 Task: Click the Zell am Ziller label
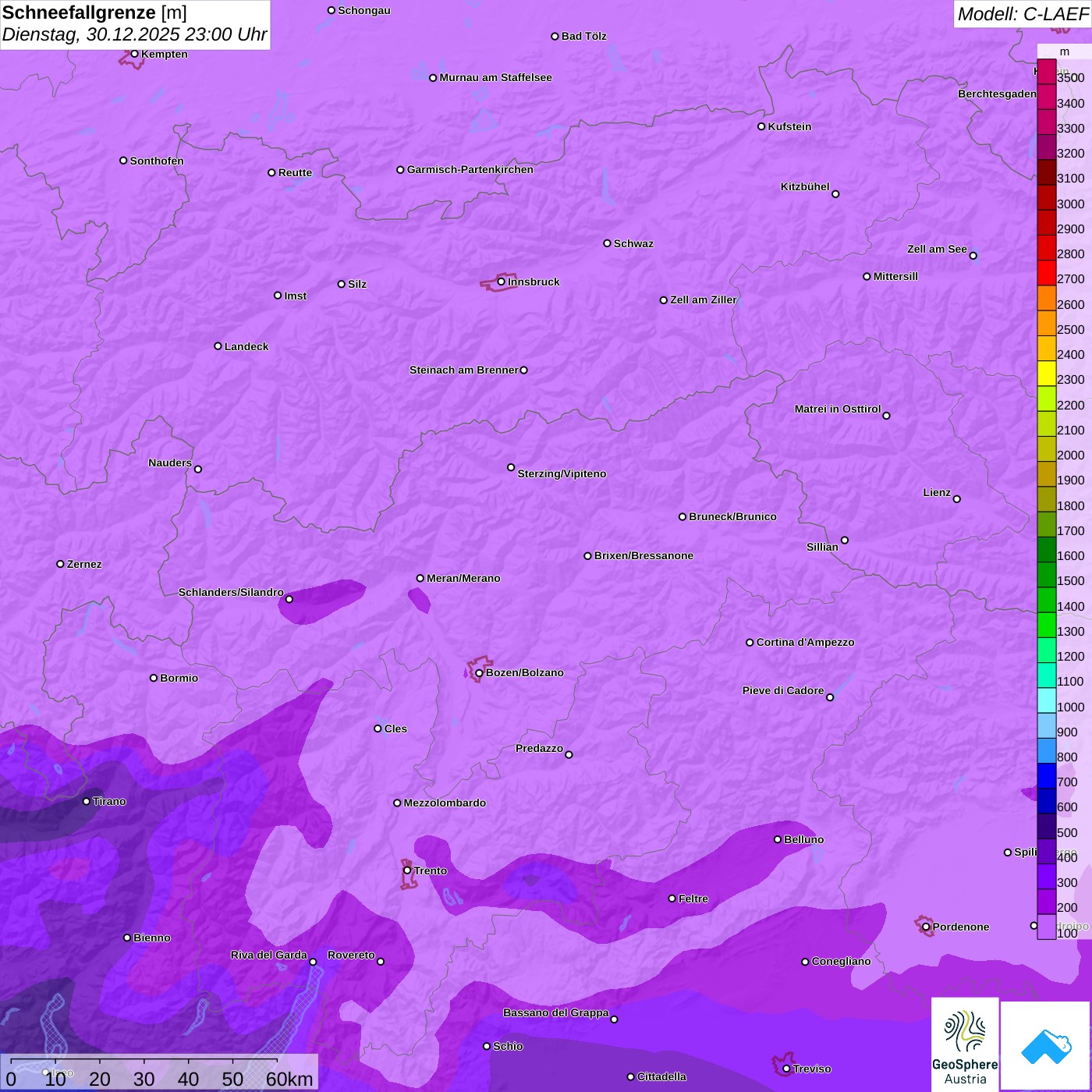click(x=704, y=300)
